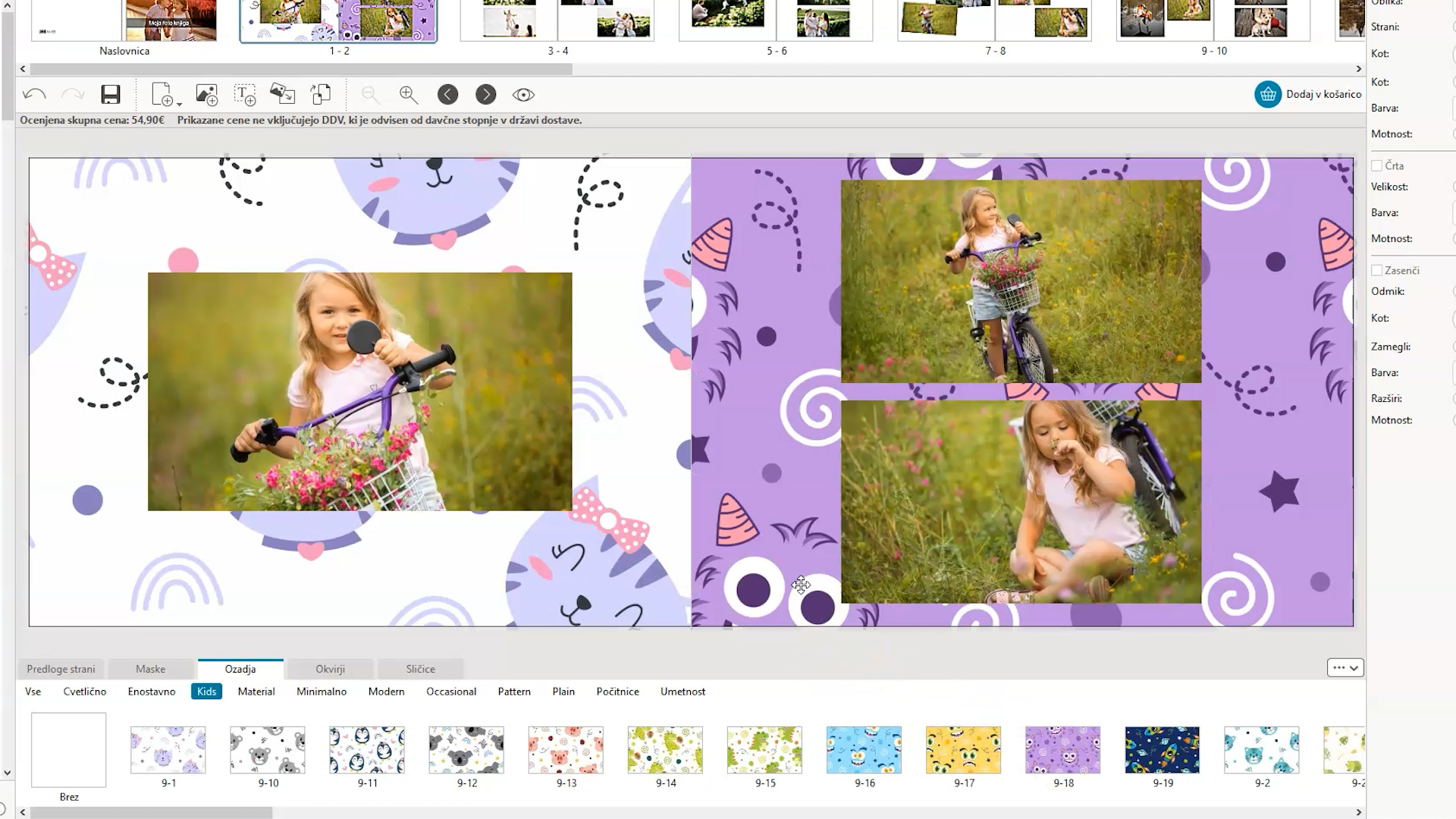Open the Maske tab

click(x=150, y=669)
